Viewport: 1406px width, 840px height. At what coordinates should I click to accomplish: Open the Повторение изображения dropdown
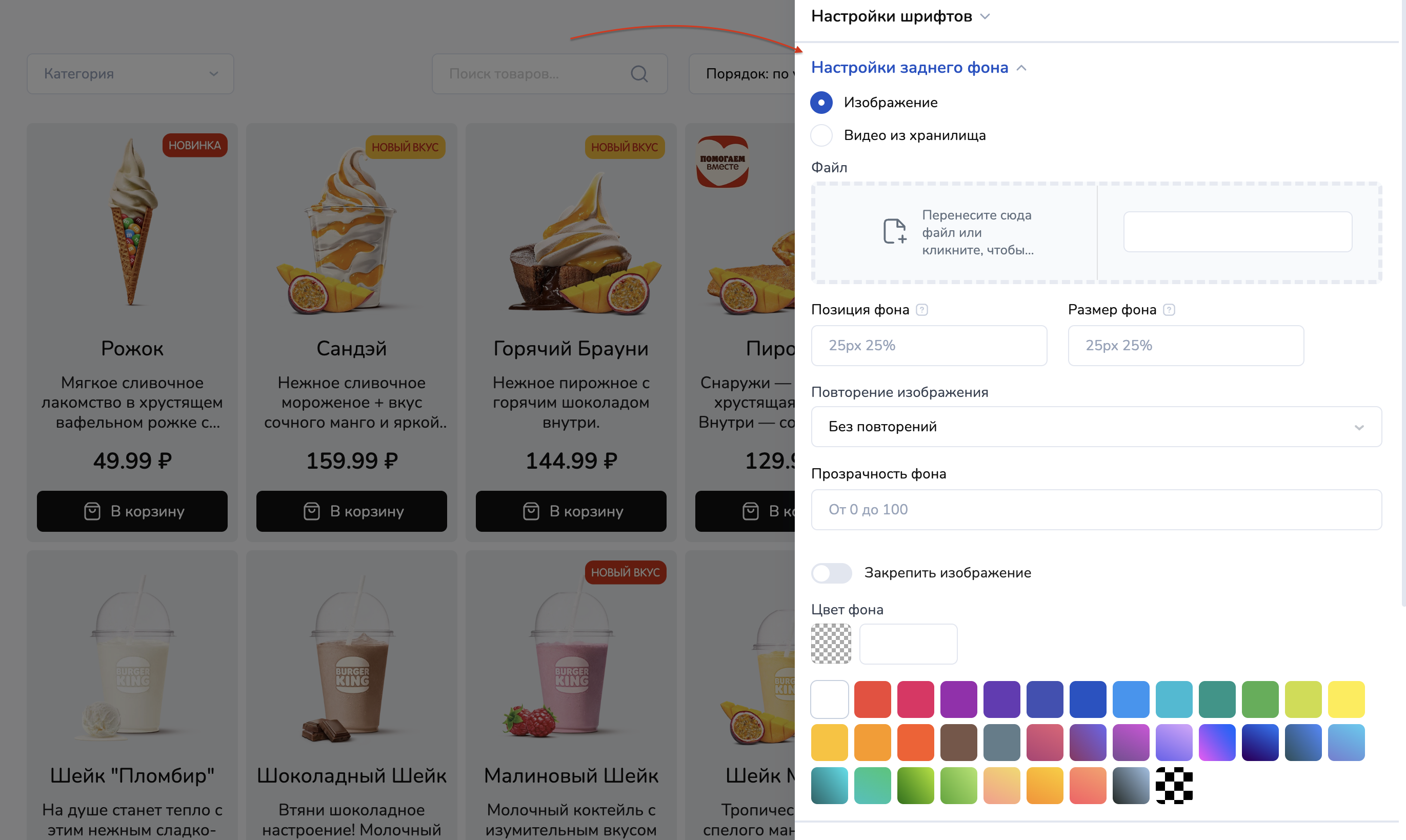(1096, 427)
